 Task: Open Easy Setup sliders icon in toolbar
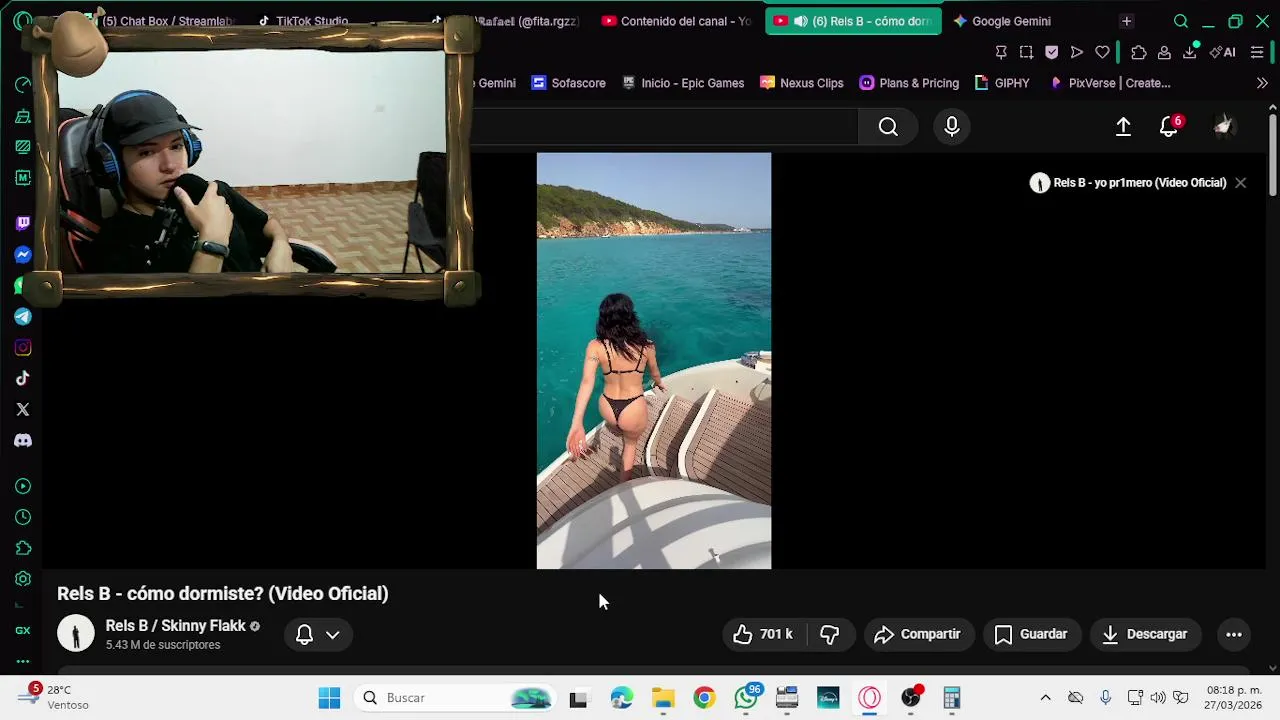[1258, 52]
